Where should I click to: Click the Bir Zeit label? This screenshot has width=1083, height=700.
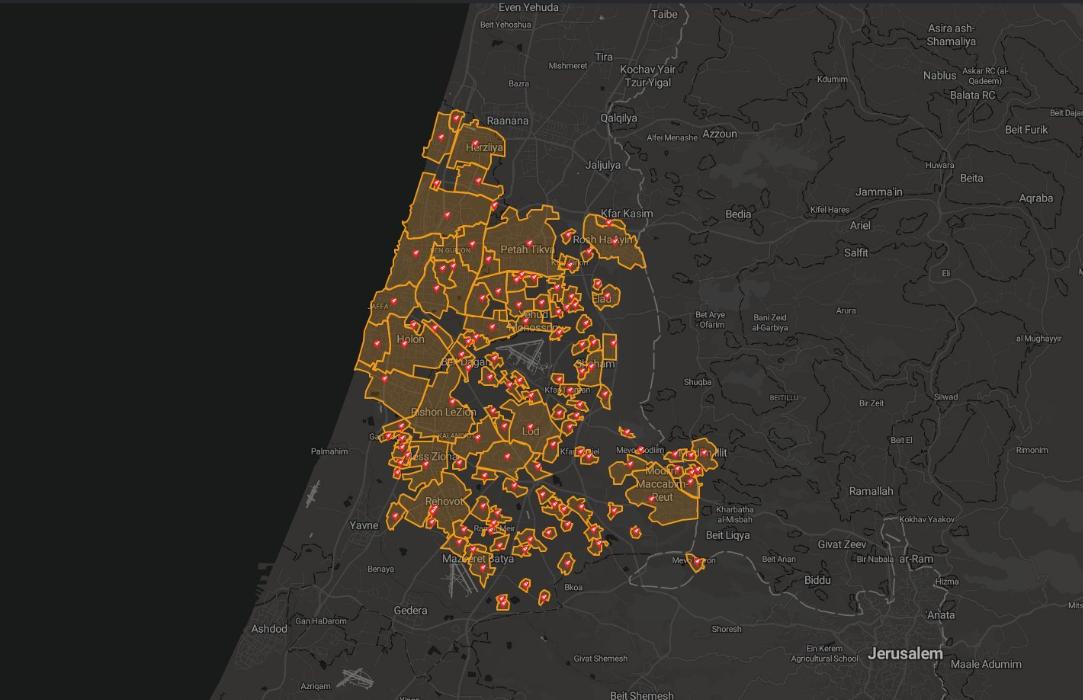[871, 403]
